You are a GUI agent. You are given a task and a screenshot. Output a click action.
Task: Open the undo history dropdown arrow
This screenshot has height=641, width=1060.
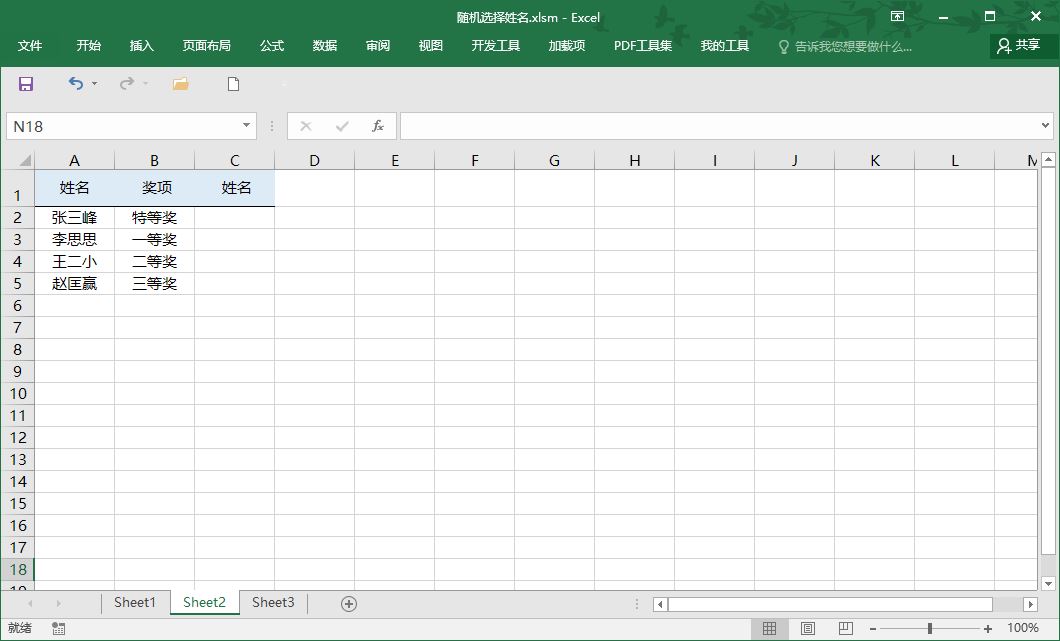pyautogui.click(x=94, y=84)
